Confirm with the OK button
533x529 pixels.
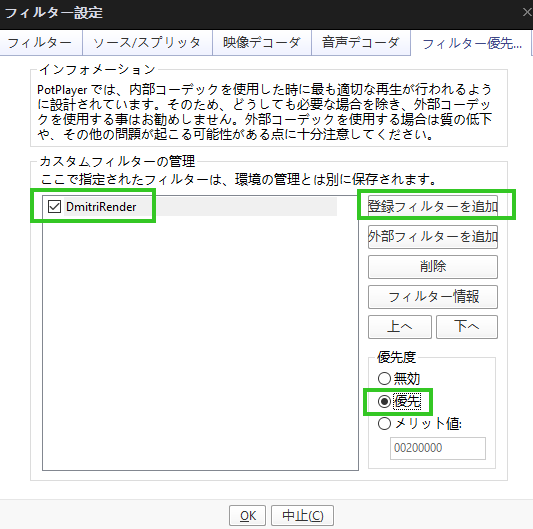pyautogui.click(x=247, y=516)
